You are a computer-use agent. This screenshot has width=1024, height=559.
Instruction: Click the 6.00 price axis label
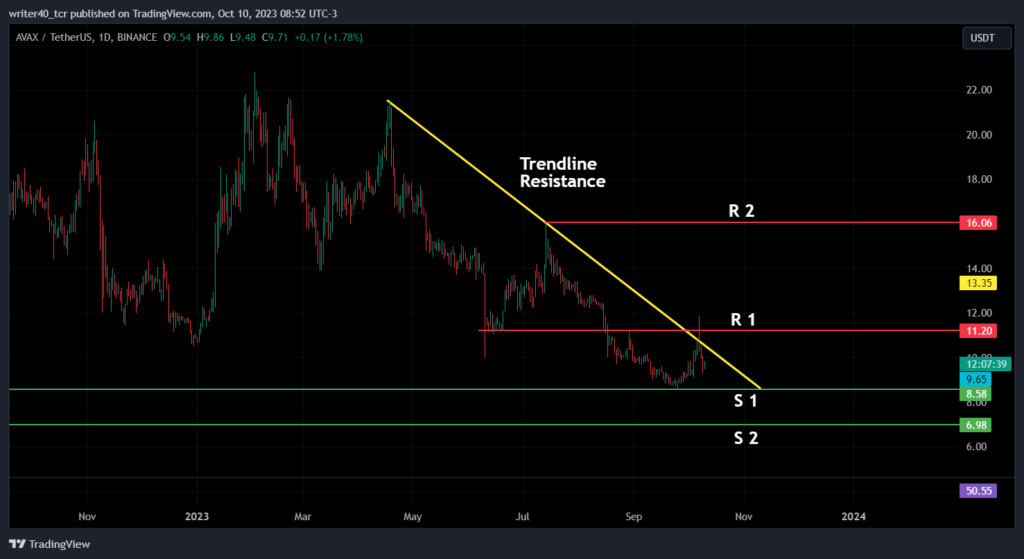976,447
